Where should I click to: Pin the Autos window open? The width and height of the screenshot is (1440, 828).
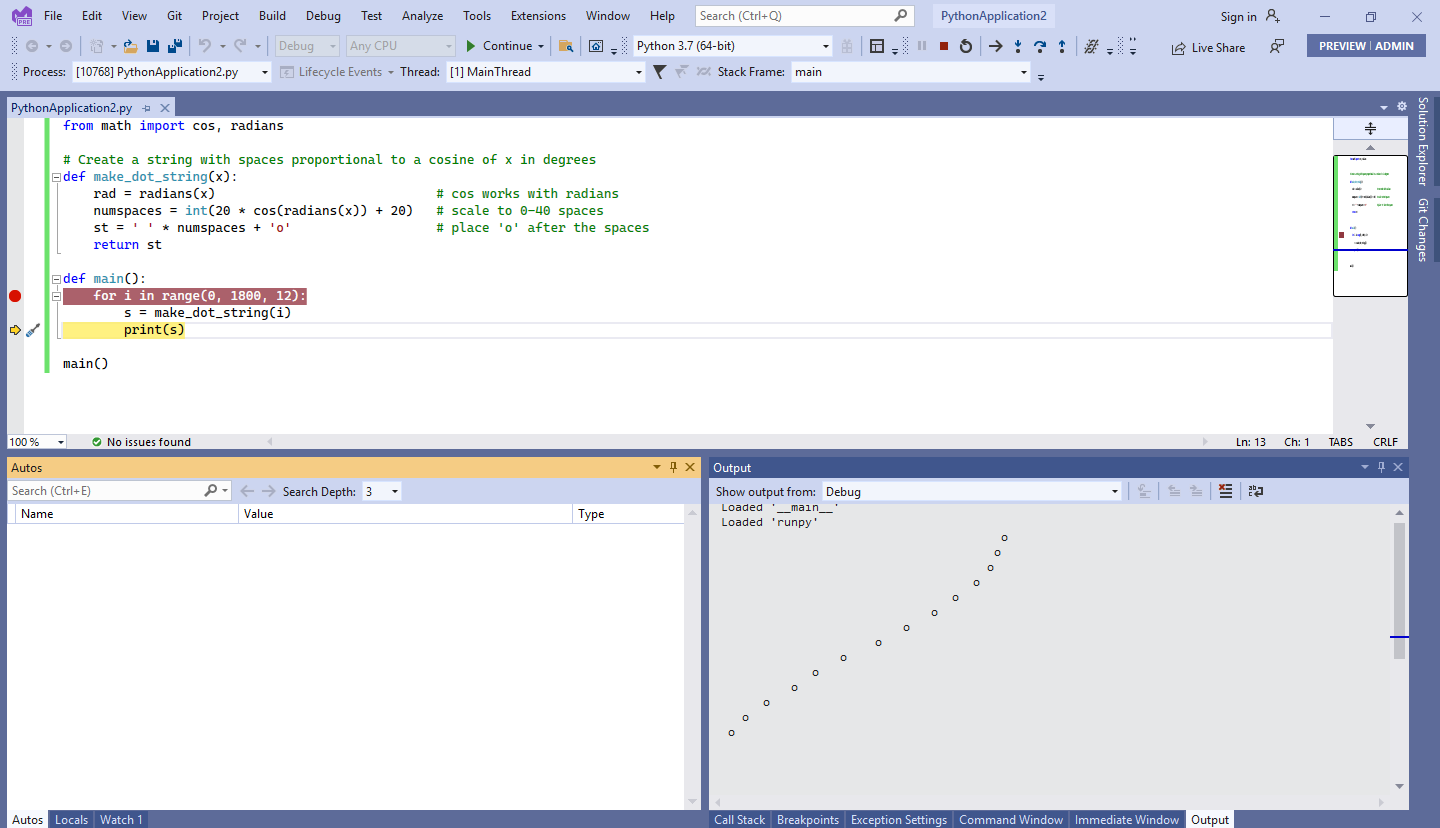(x=673, y=467)
